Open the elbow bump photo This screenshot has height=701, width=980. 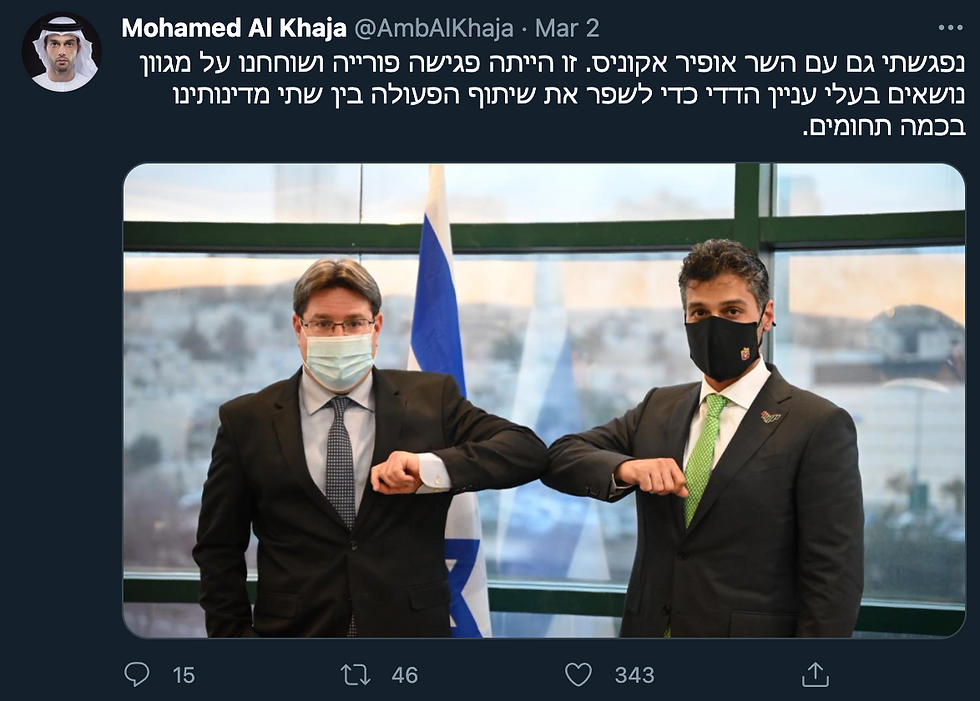[x=544, y=400]
